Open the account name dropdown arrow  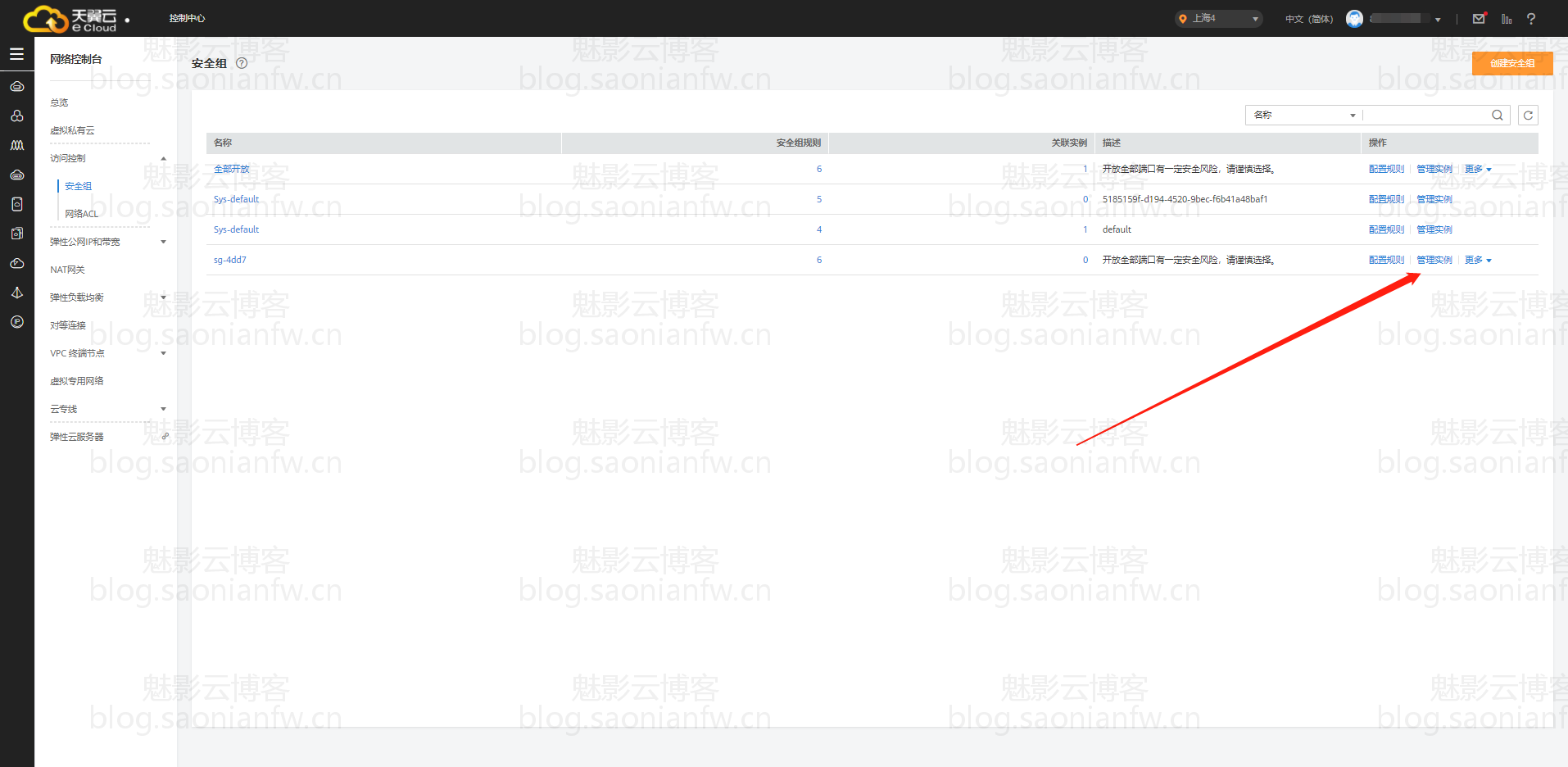click(x=1438, y=19)
